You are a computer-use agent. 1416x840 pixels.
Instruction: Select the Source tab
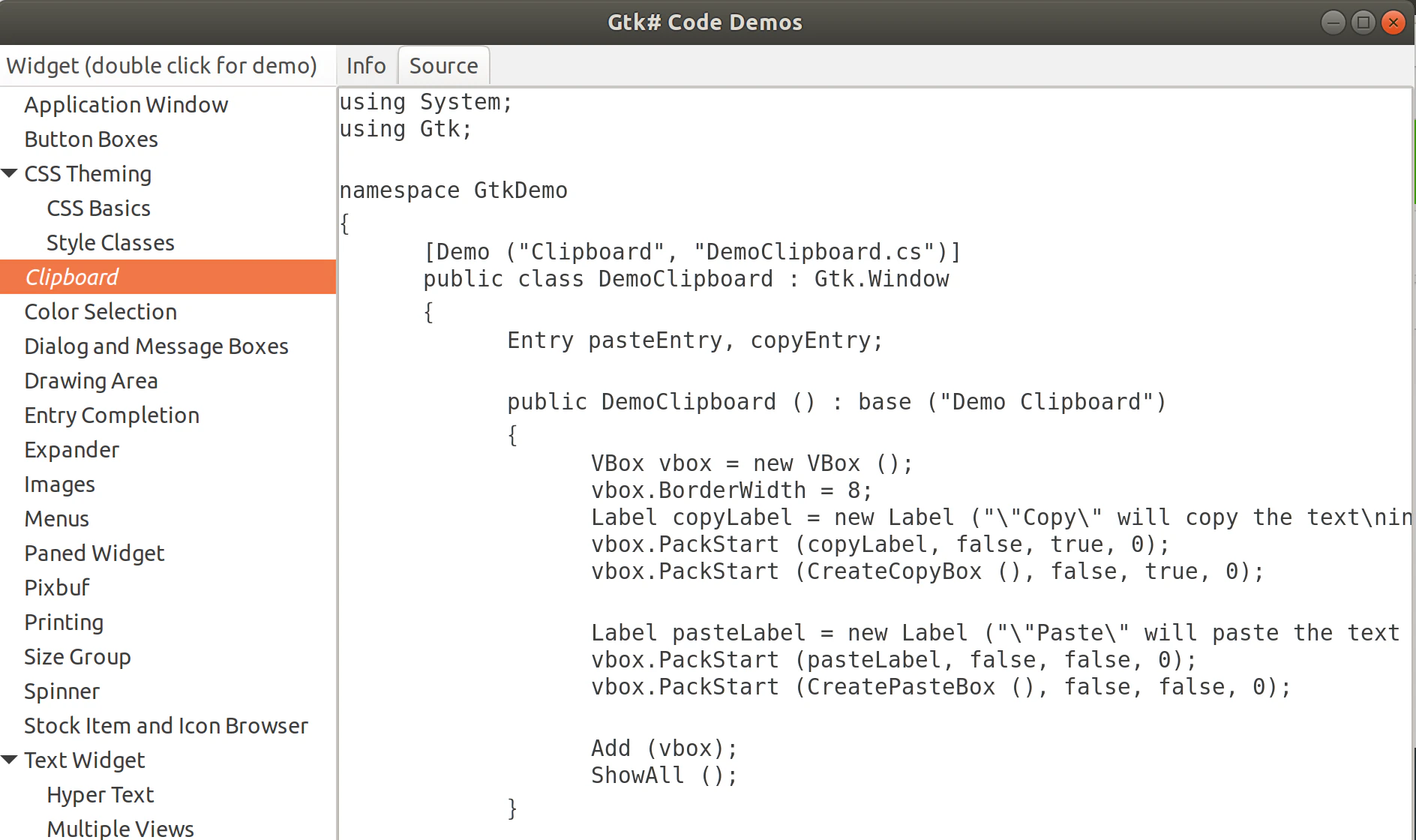pos(443,66)
